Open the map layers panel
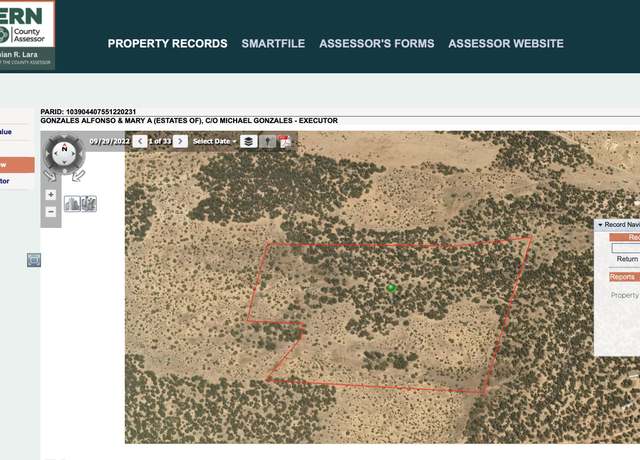The height and width of the screenshot is (460, 640). [x=249, y=141]
